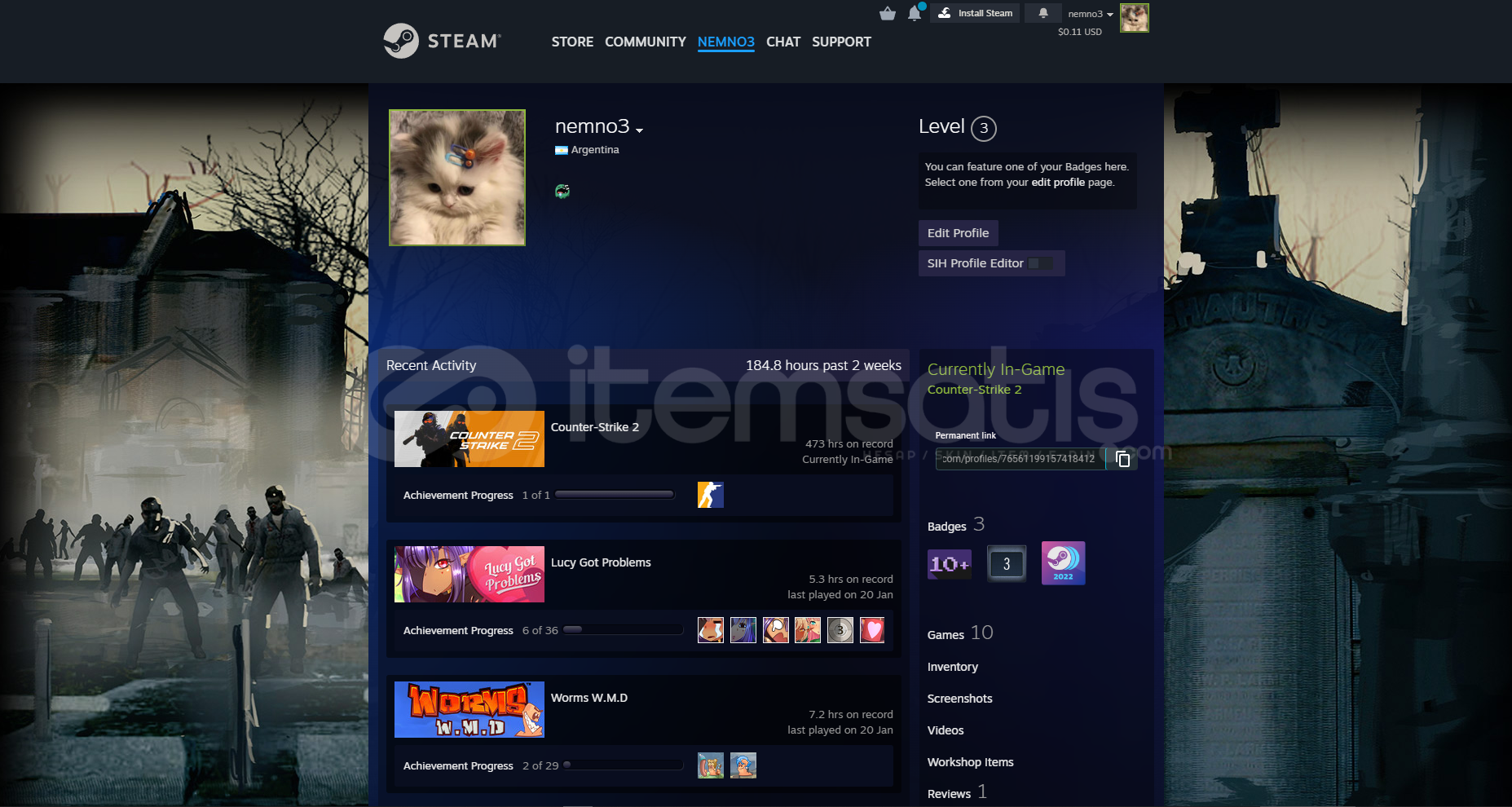Expand the nemno3 account dropdown in header
The image size is (1512, 807).
(1091, 14)
